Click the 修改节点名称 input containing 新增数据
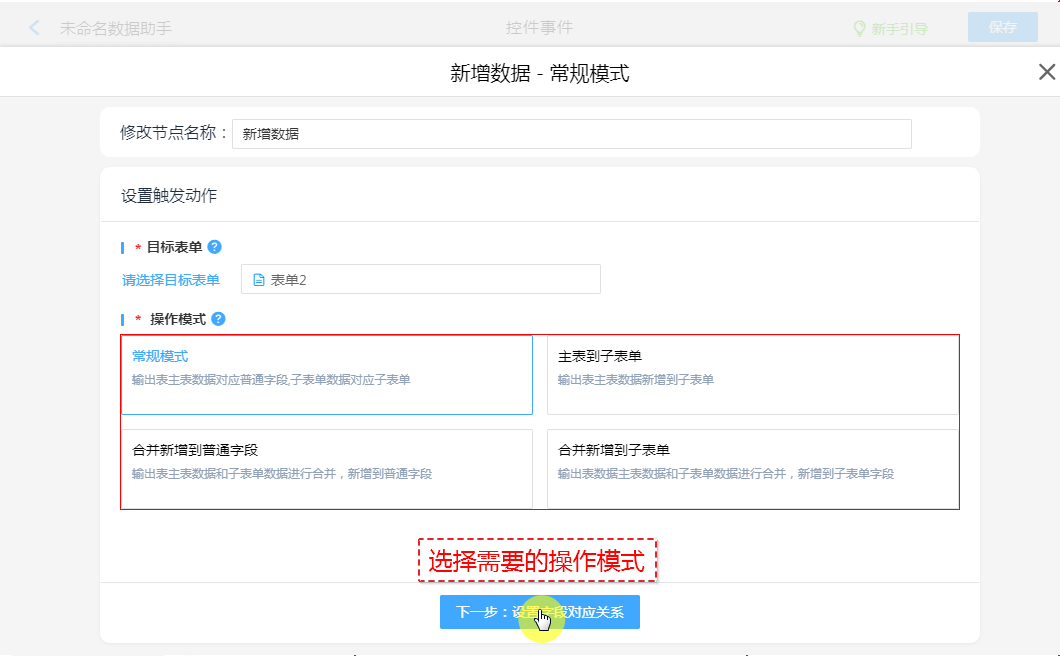This screenshot has height=656, width=1060. (571, 134)
